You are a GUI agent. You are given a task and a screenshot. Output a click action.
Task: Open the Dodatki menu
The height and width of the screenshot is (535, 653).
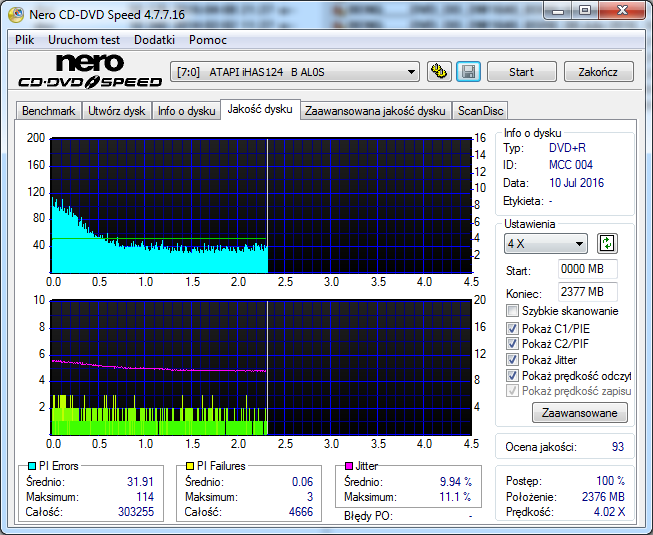point(154,40)
